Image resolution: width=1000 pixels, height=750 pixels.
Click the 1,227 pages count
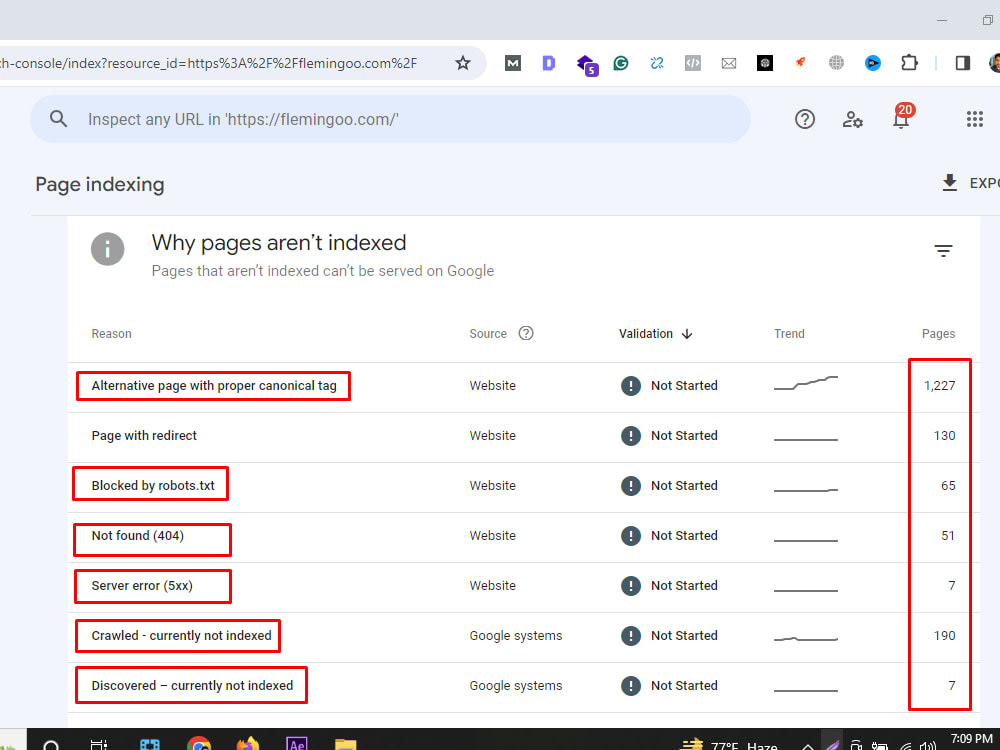[x=939, y=386]
